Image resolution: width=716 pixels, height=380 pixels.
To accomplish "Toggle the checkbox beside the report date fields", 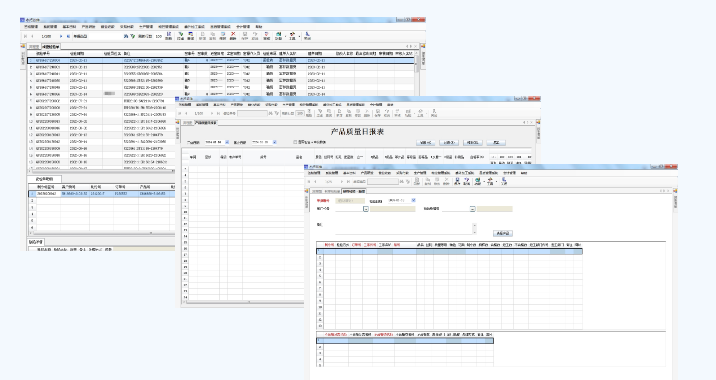I will tap(295, 142).
